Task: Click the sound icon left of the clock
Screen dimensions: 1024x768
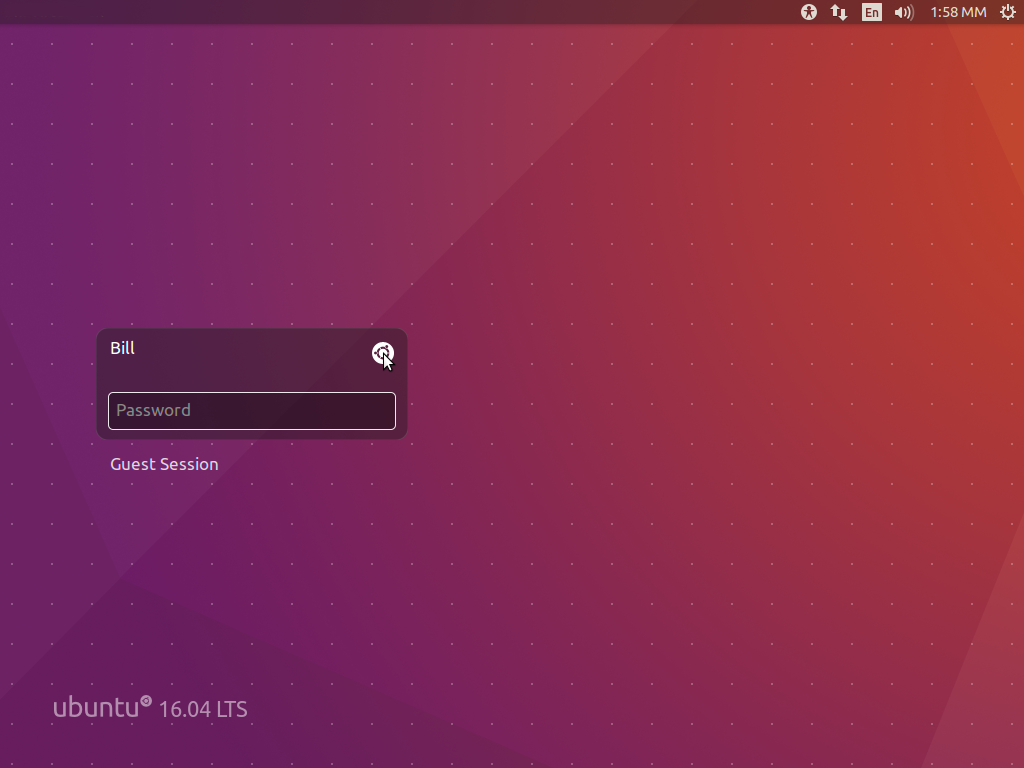Action: click(904, 12)
